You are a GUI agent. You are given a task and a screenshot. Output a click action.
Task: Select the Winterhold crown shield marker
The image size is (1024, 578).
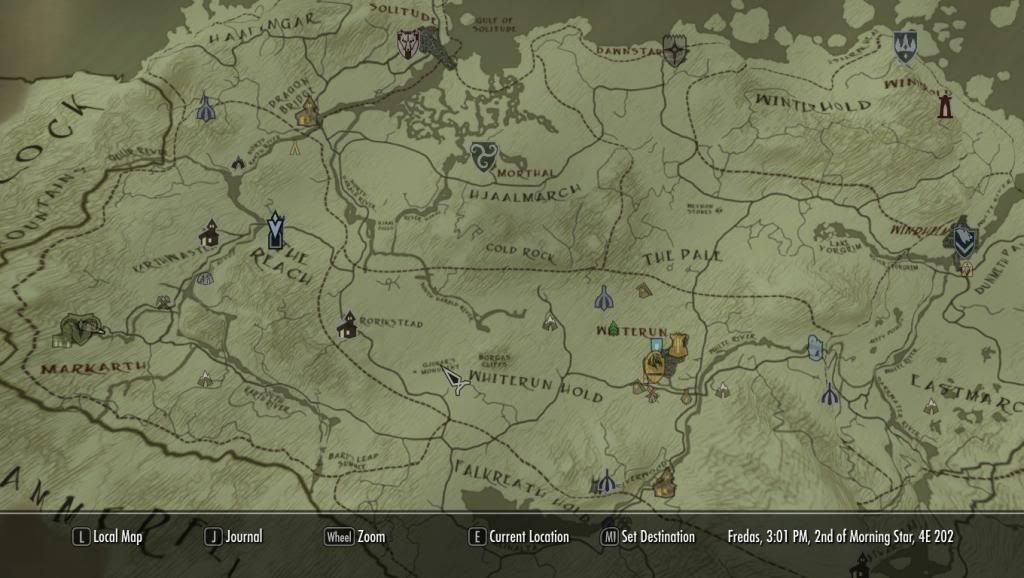point(905,44)
